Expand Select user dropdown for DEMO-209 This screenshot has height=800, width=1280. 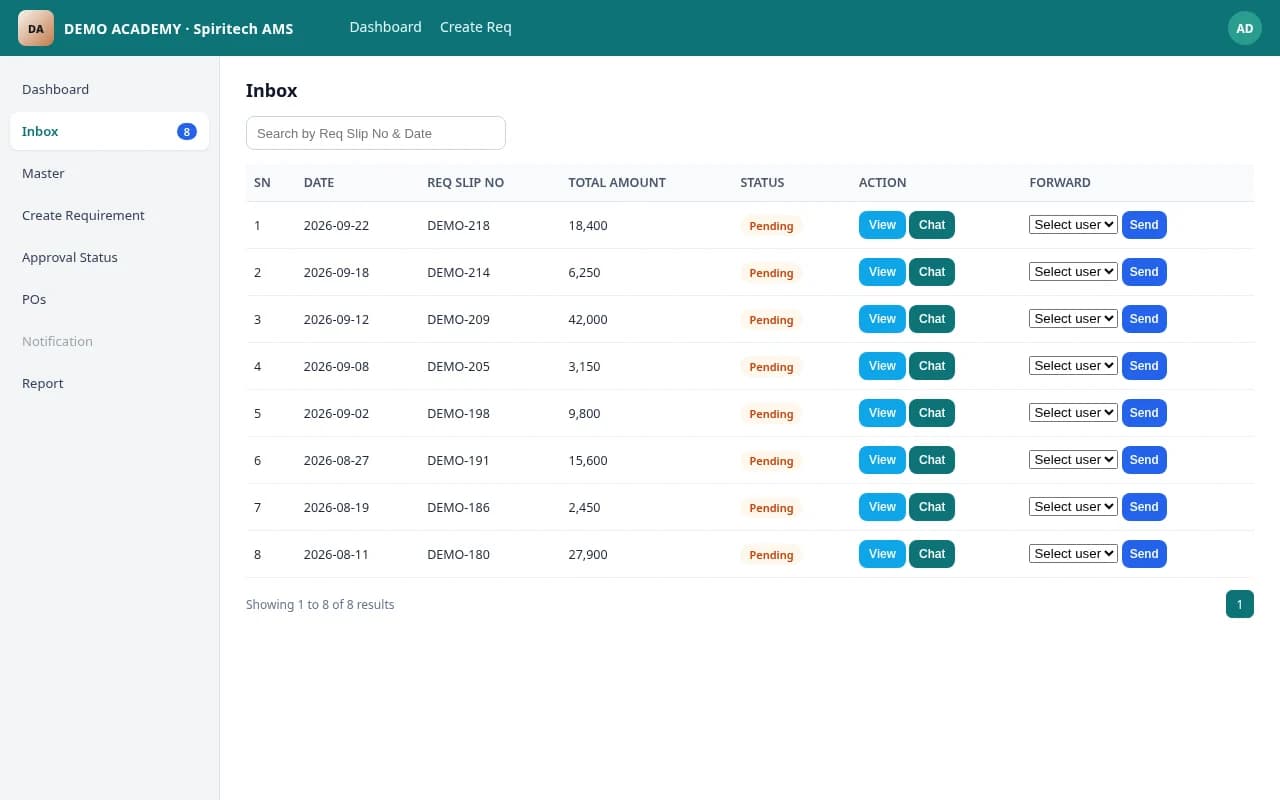click(1073, 319)
